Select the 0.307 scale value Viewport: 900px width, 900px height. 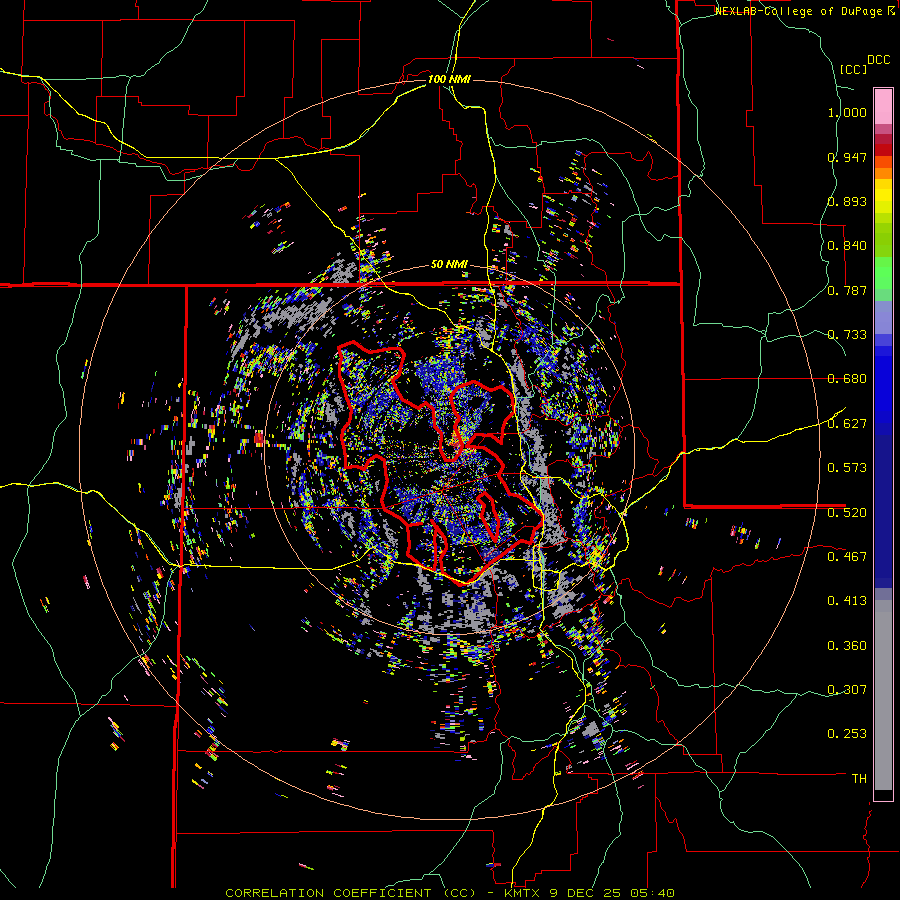coord(847,689)
